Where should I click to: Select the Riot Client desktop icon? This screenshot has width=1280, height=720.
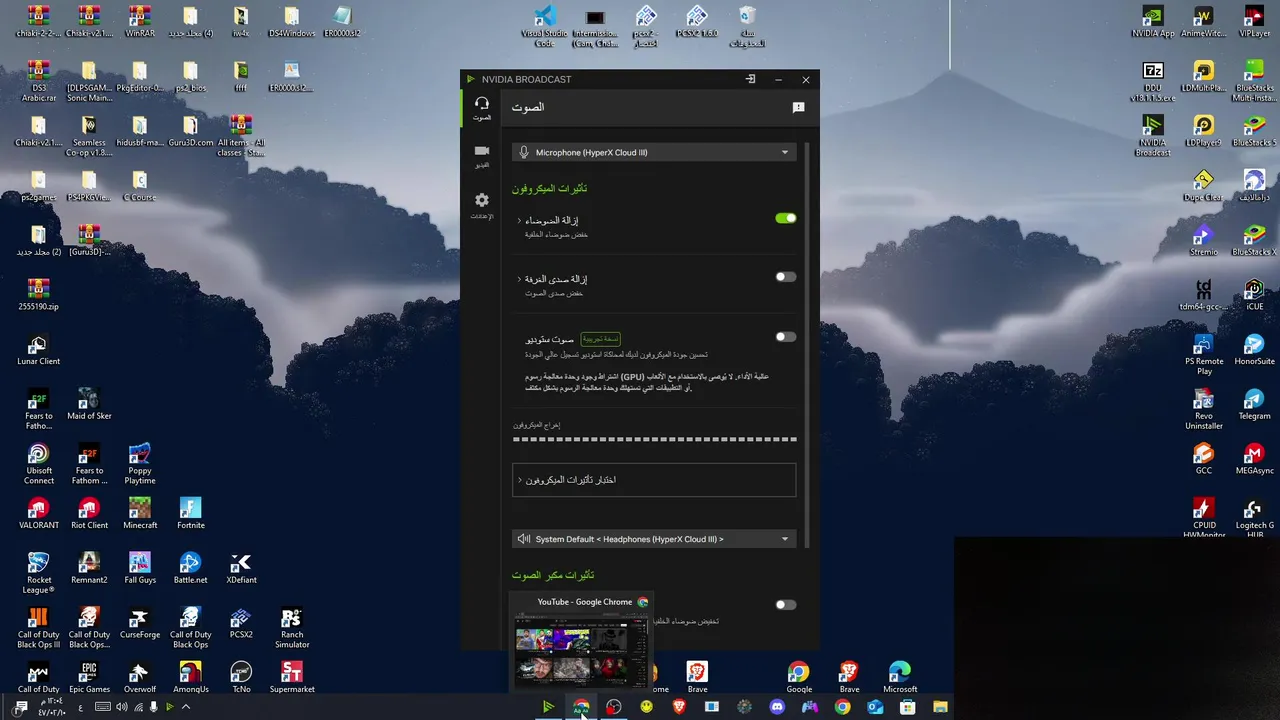coord(89,513)
